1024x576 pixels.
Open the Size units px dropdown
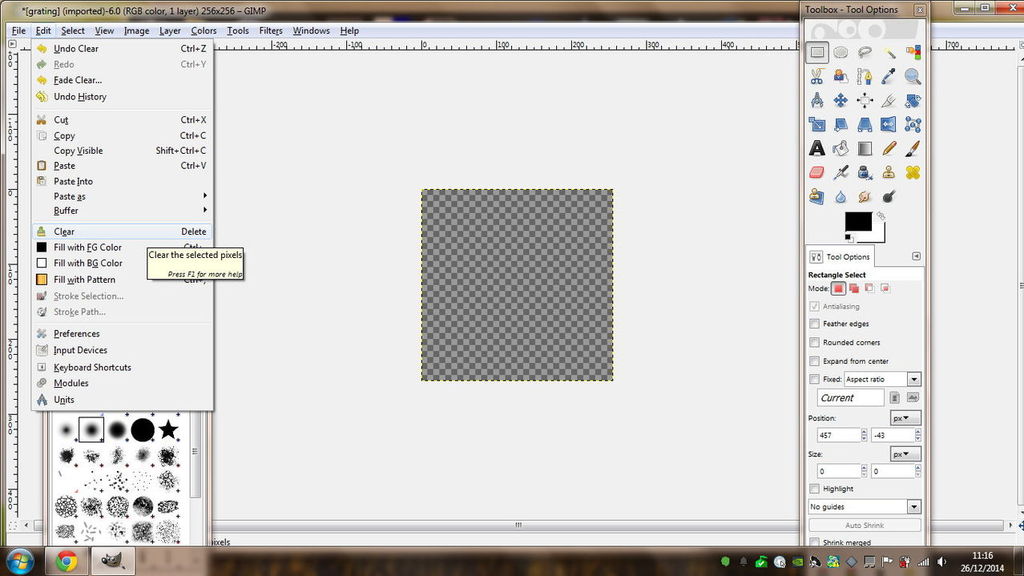(905, 454)
